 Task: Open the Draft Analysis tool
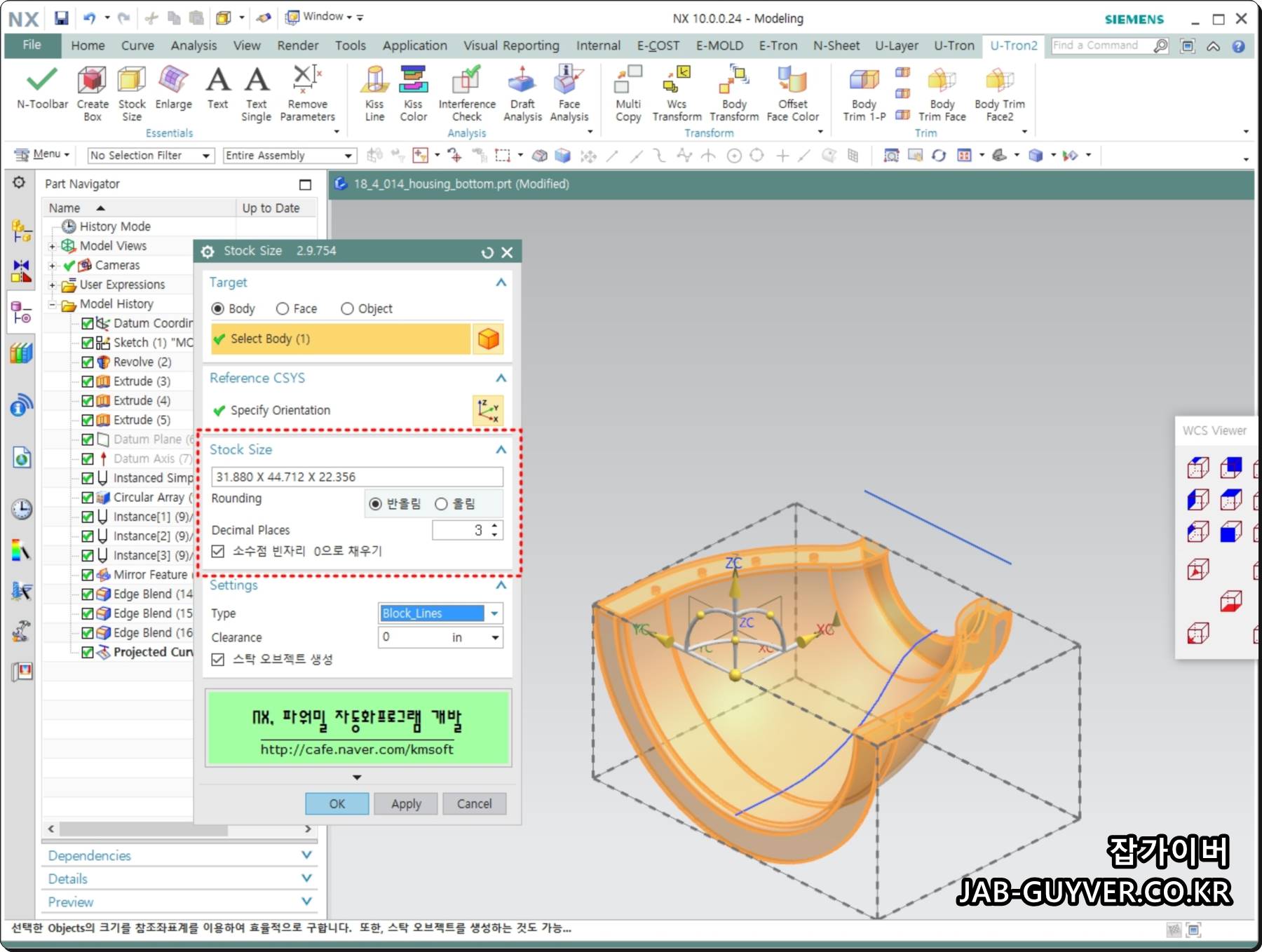point(522,94)
